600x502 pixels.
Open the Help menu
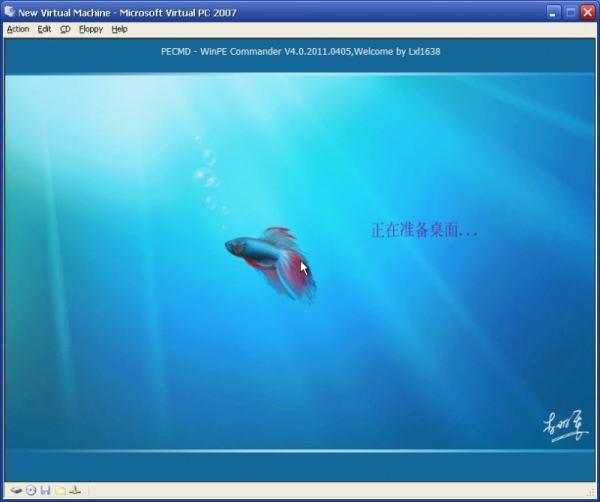pyautogui.click(x=119, y=29)
